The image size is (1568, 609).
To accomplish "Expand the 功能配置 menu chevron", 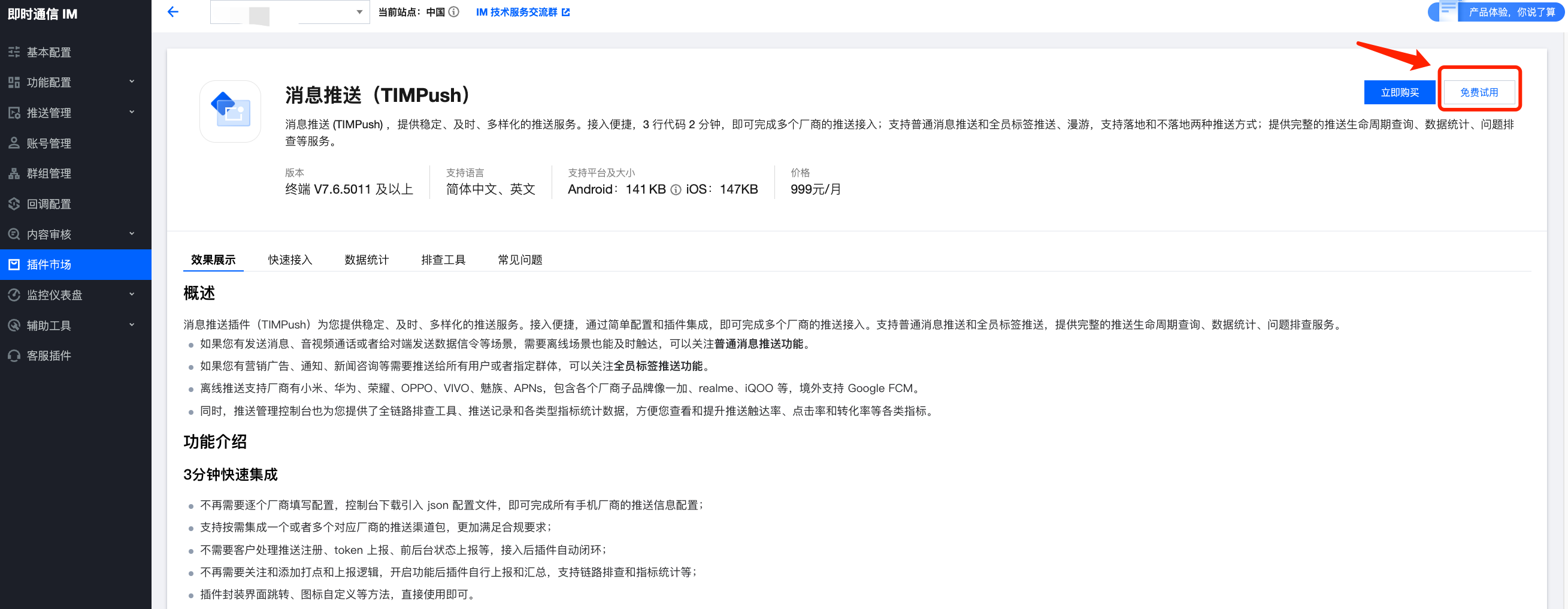I will click(132, 82).
